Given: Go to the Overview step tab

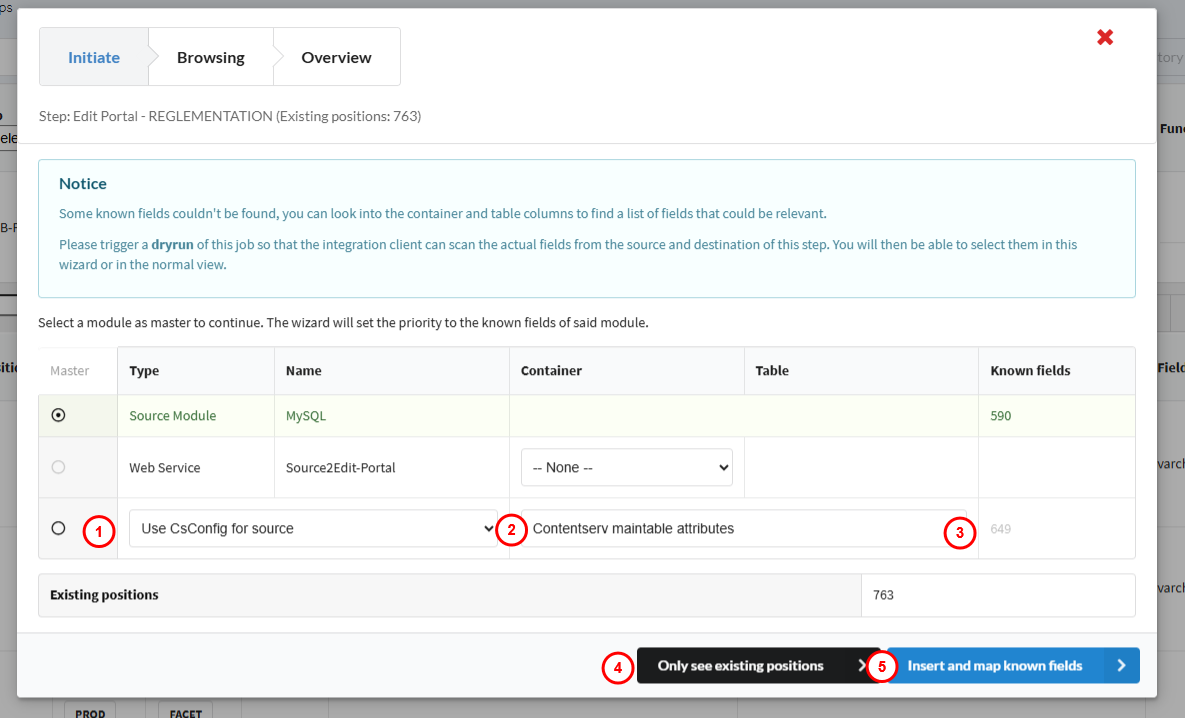Looking at the screenshot, I should [336, 58].
